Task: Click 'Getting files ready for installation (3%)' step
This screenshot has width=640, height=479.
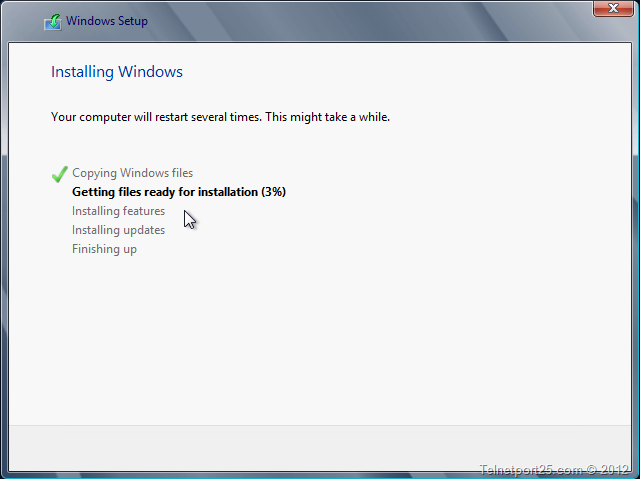Action: point(179,192)
